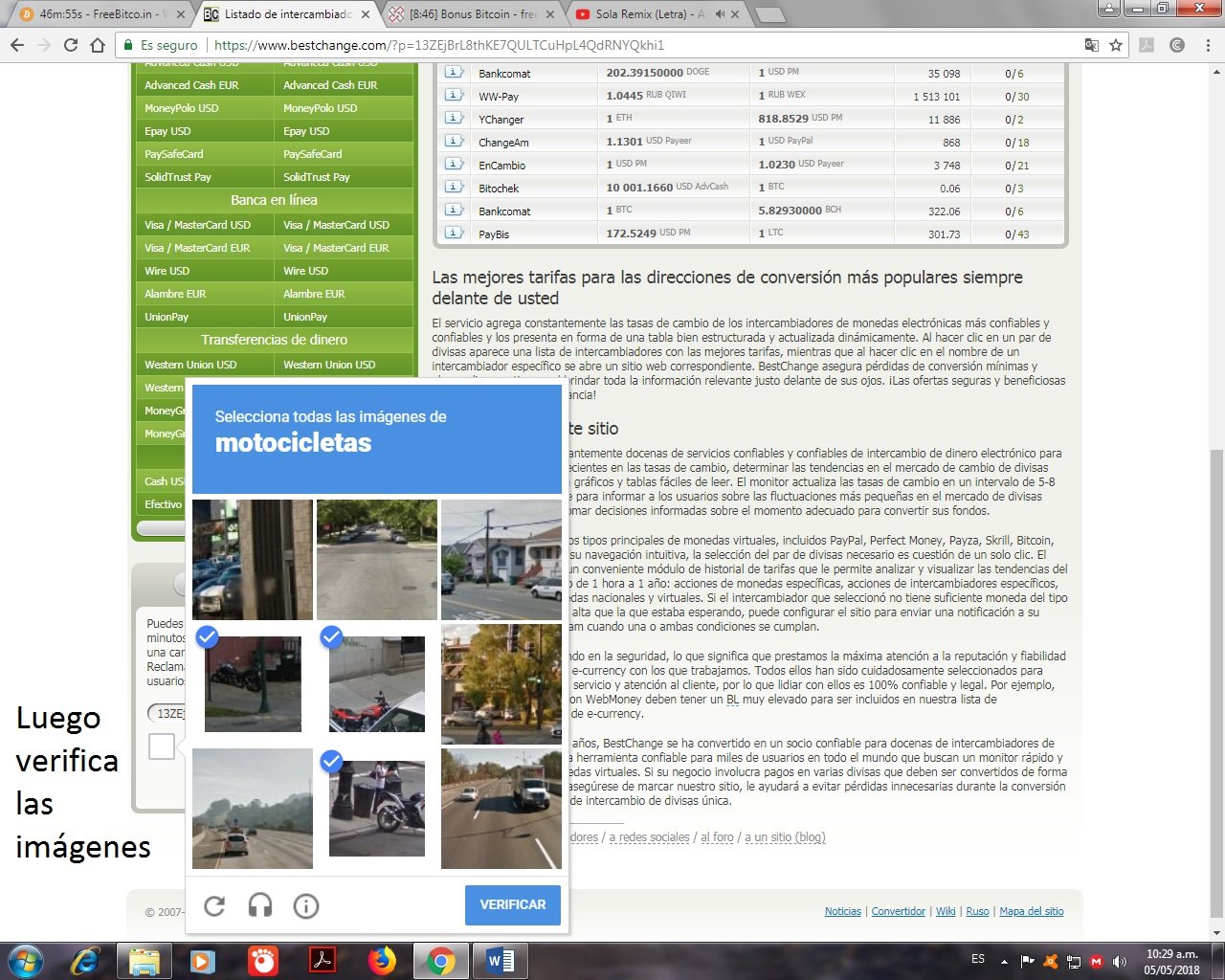Switch to the Bonus Bitcoin tab

coord(473,14)
